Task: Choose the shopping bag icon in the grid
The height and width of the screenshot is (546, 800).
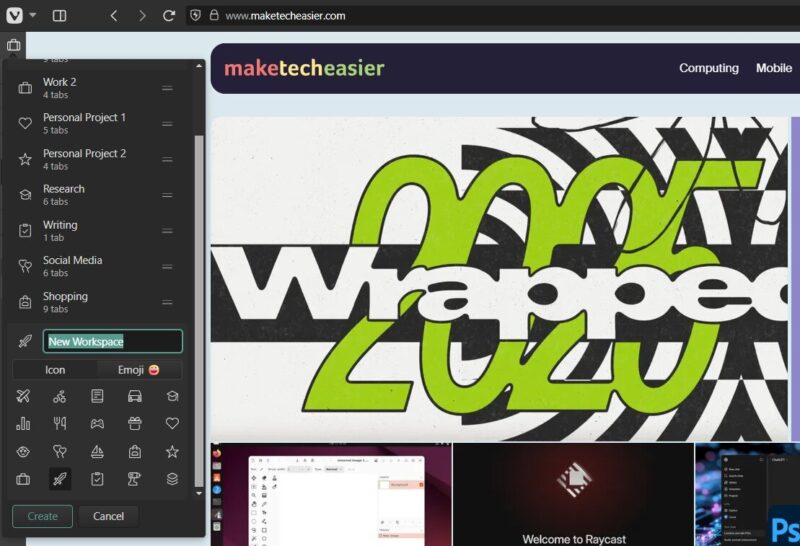Action: 135,452
